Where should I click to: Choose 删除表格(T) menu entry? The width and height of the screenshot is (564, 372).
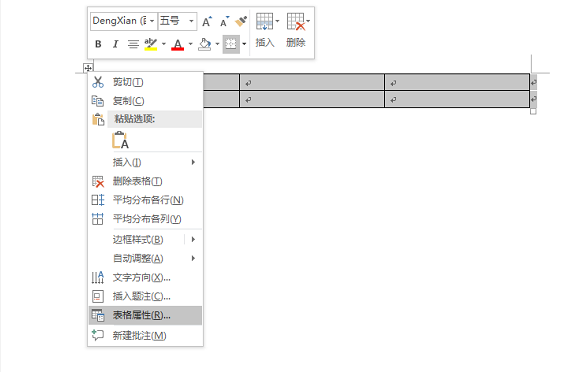(x=145, y=181)
